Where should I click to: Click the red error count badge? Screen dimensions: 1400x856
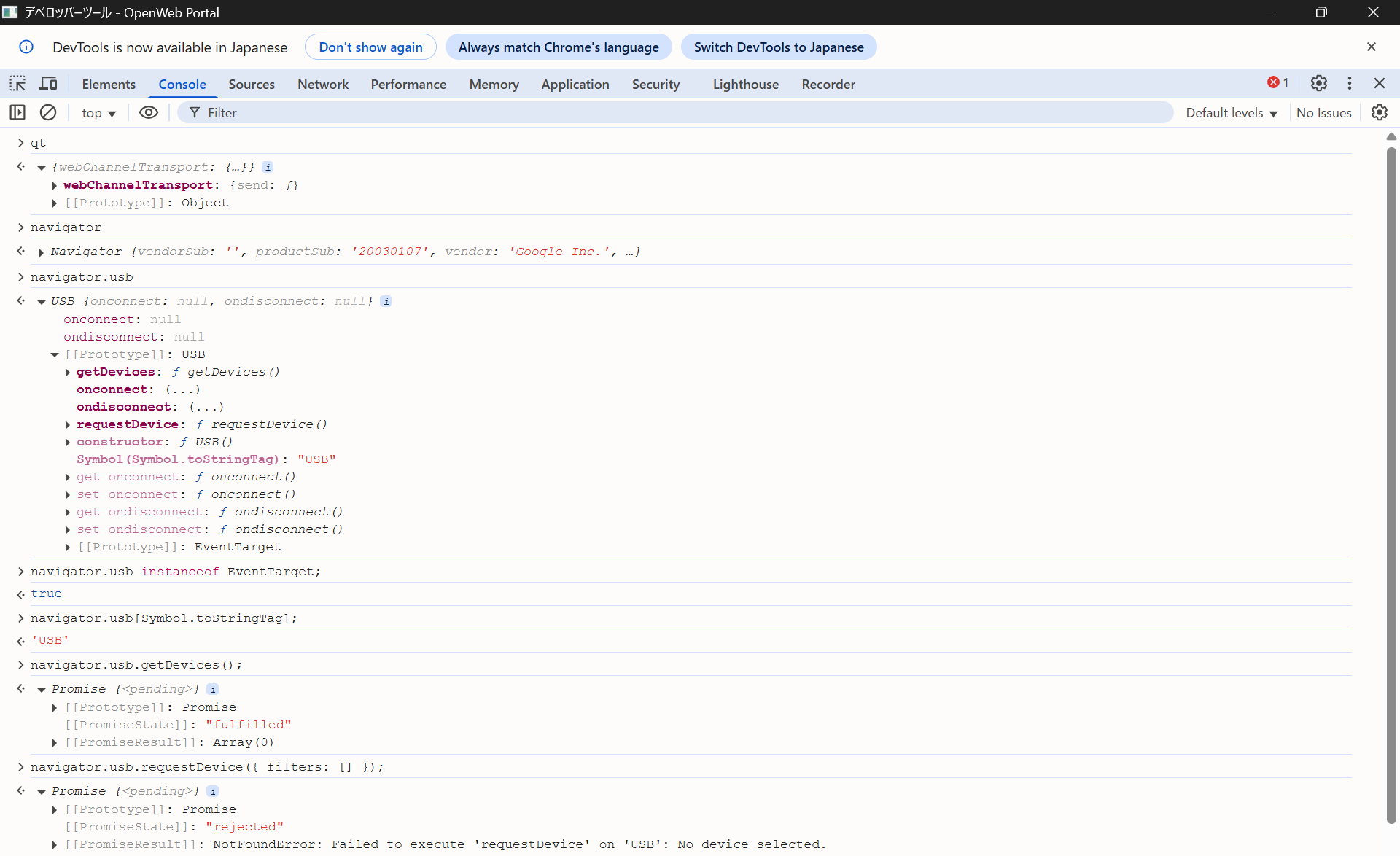pos(1278,83)
